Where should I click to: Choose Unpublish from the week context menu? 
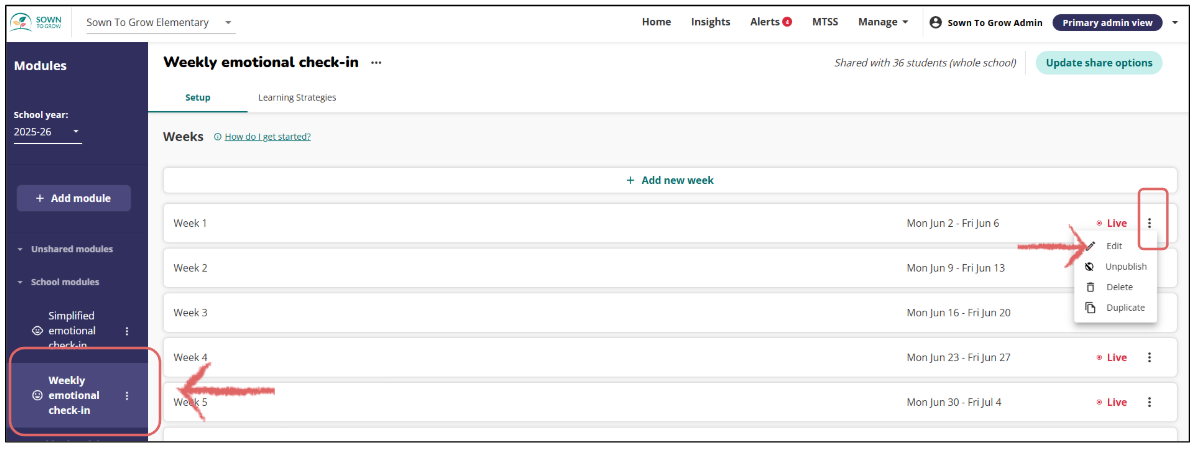tap(1114, 266)
